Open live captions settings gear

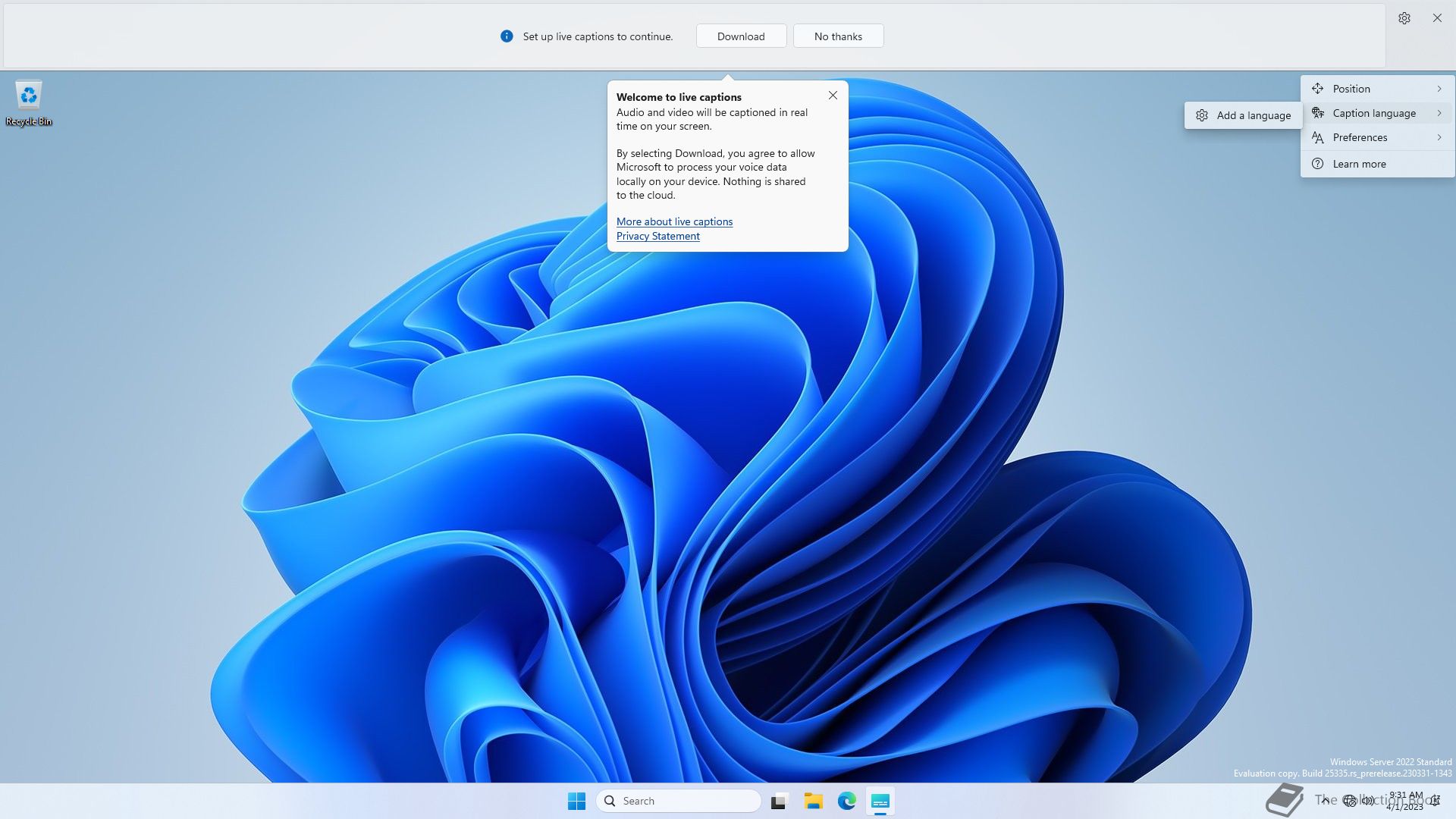point(1404,18)
